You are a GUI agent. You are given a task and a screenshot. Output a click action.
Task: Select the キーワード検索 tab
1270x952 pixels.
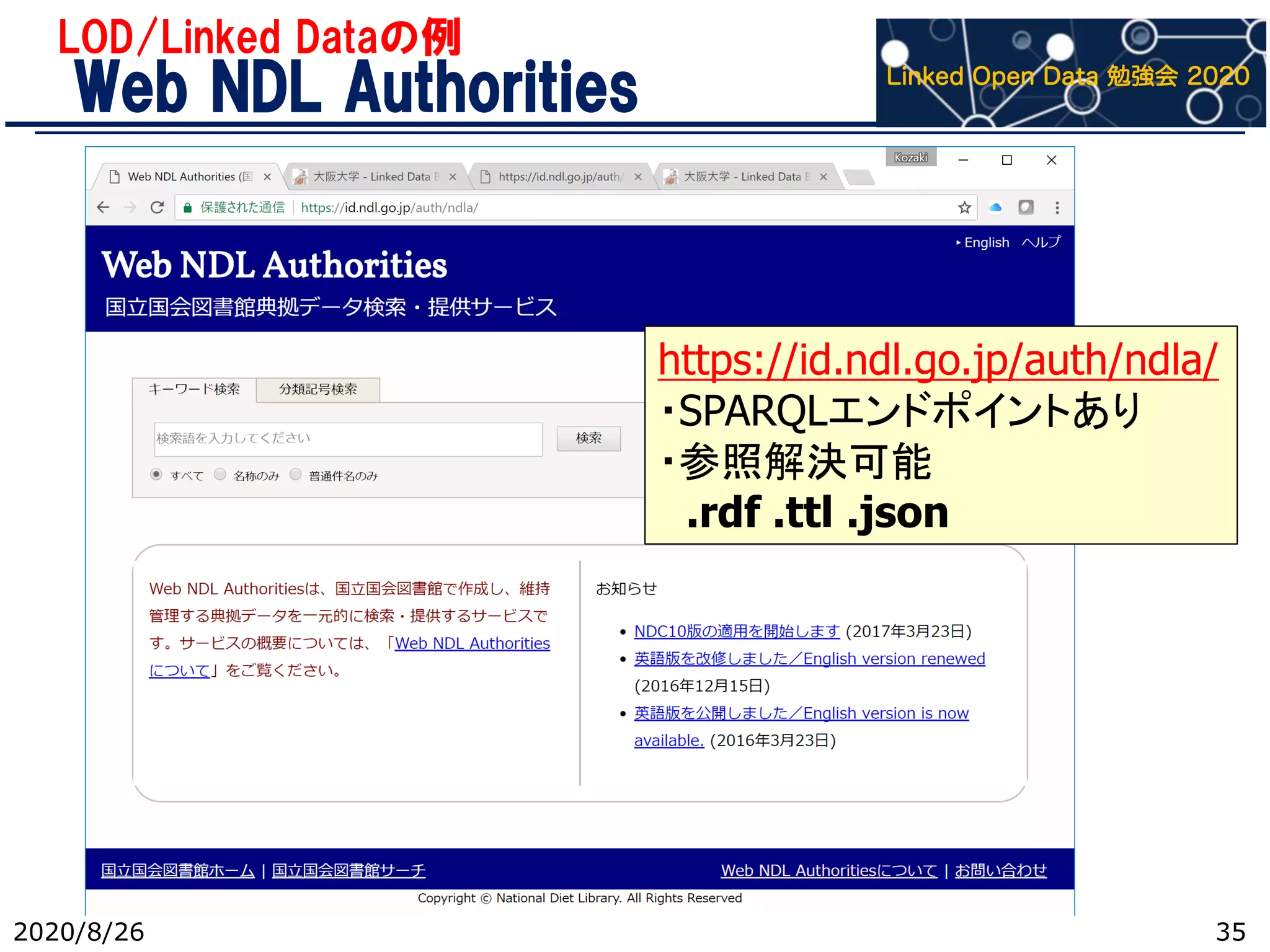(x=194, y=389)
